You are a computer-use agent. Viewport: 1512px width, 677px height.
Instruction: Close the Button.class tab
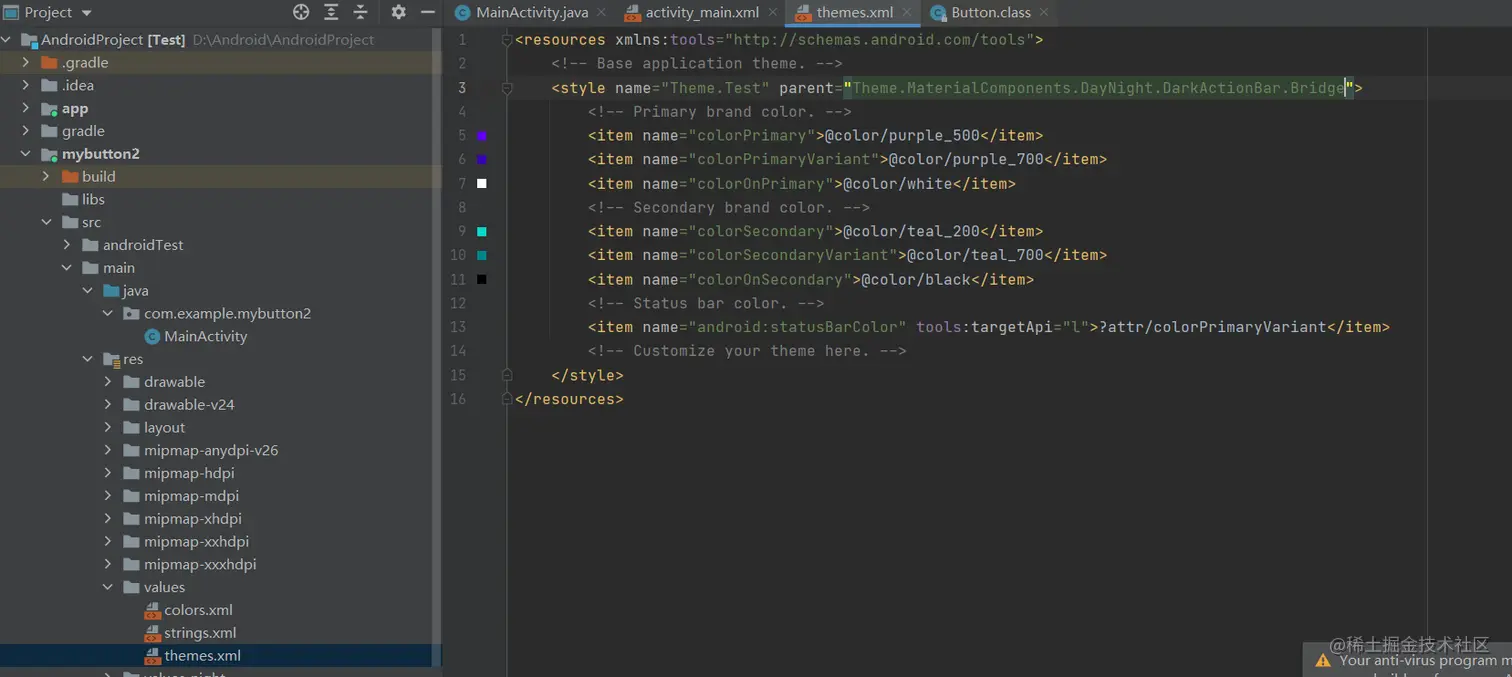coord(1044,13)
